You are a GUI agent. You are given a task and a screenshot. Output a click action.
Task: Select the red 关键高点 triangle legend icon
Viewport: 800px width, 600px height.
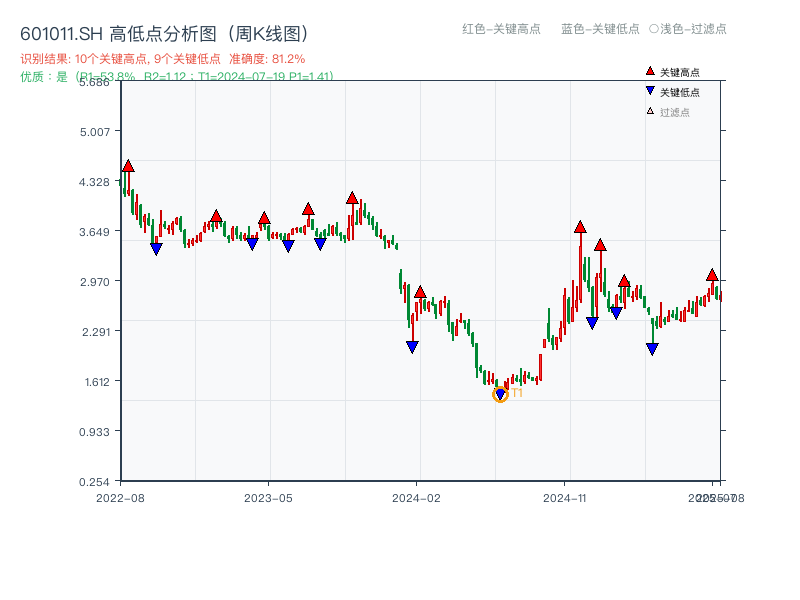click(650, 70)
